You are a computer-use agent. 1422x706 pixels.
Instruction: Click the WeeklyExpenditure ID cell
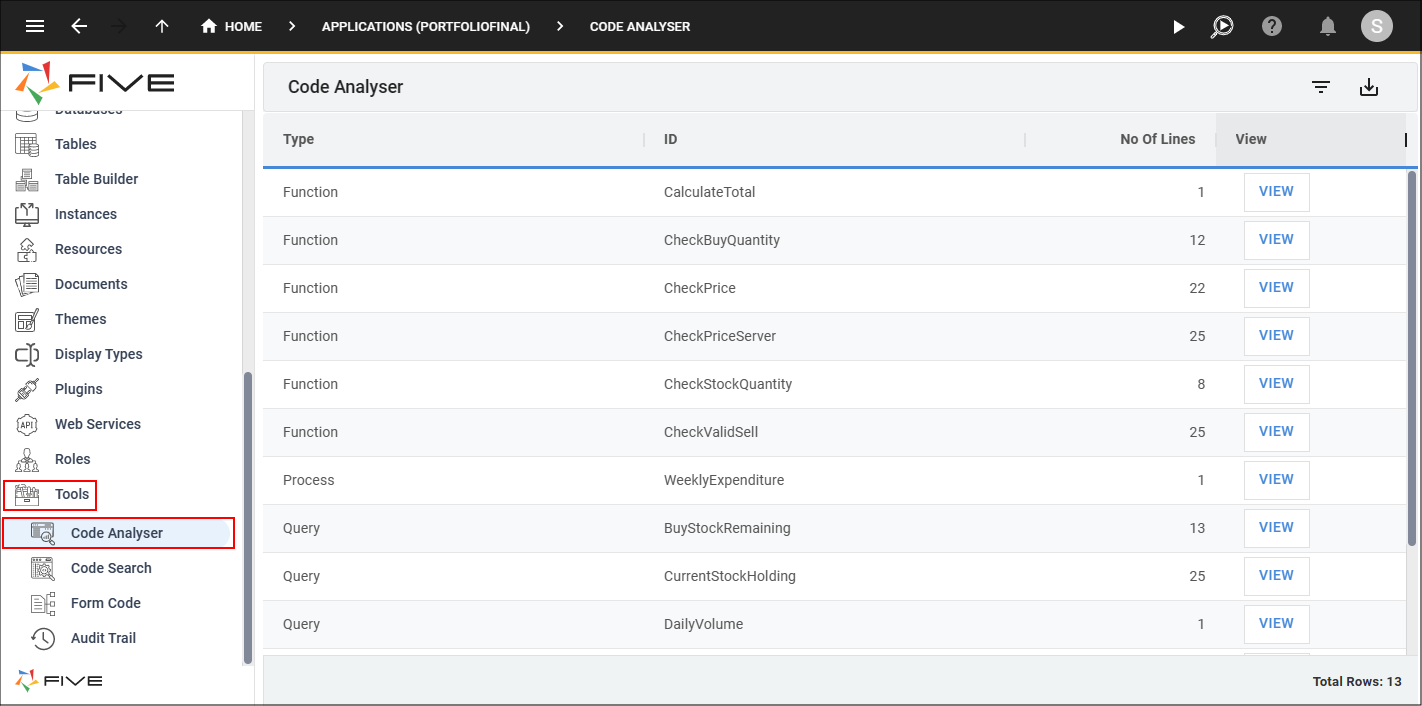[724, 480]
